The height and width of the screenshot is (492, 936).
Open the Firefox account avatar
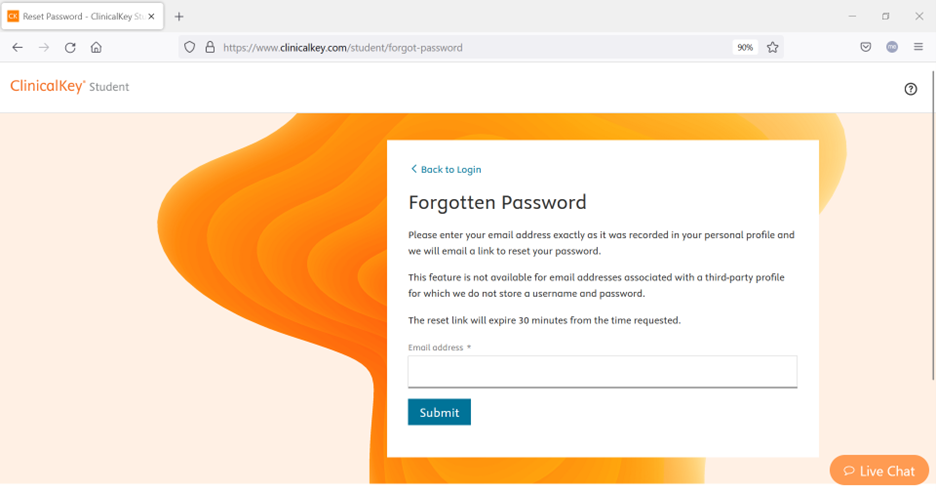click(892, 47)
